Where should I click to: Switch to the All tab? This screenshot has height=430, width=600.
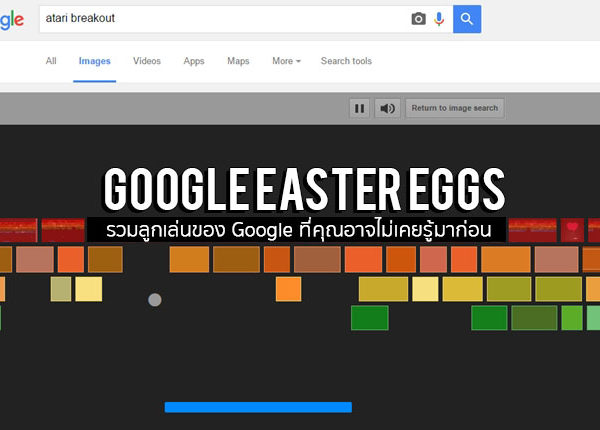[51, 61]
